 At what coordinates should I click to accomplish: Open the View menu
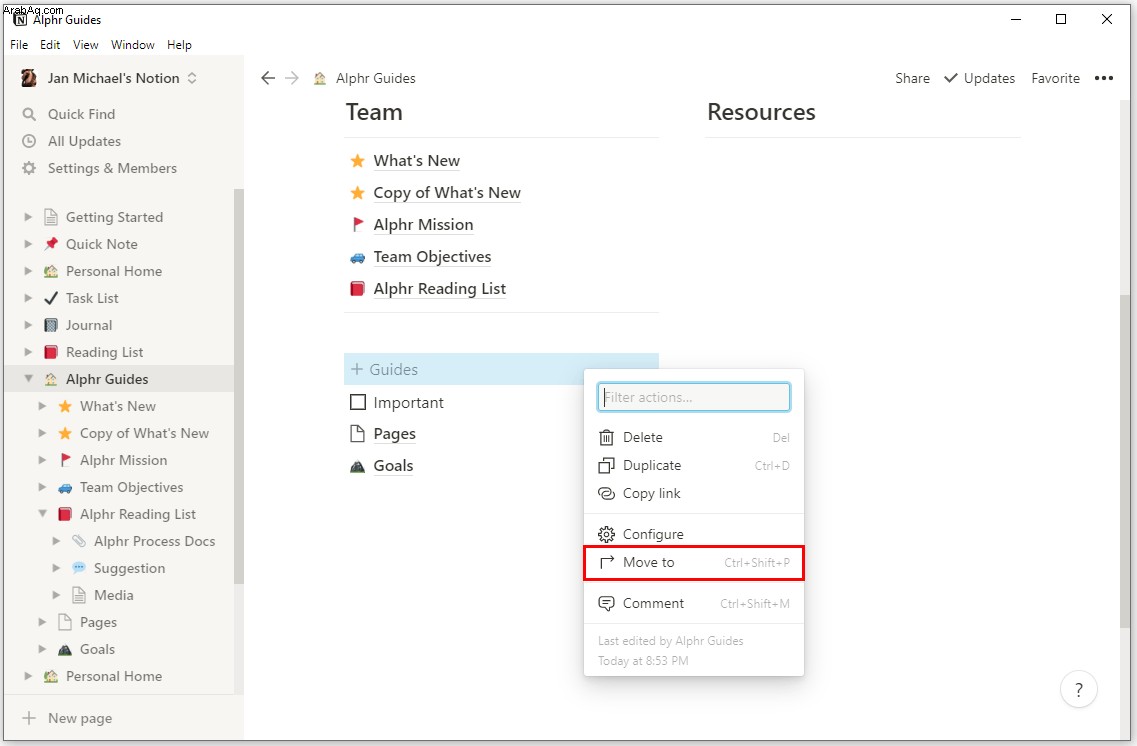86,45
